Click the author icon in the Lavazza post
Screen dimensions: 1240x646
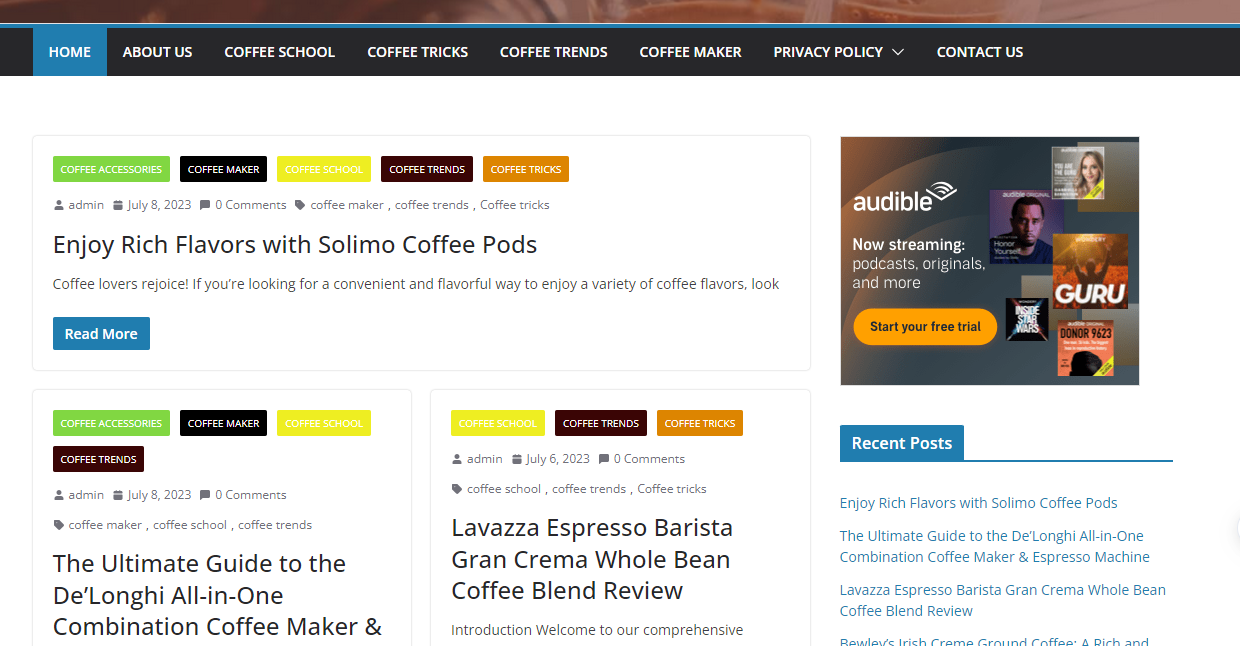tap(457, 459)
